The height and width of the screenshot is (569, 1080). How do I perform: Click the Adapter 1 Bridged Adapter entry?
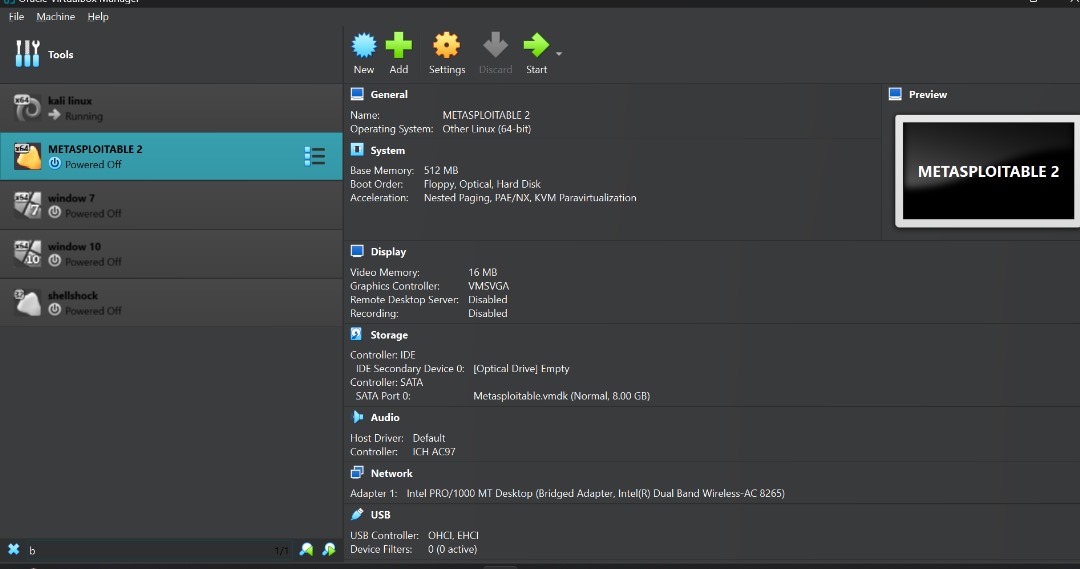(595, 493)
